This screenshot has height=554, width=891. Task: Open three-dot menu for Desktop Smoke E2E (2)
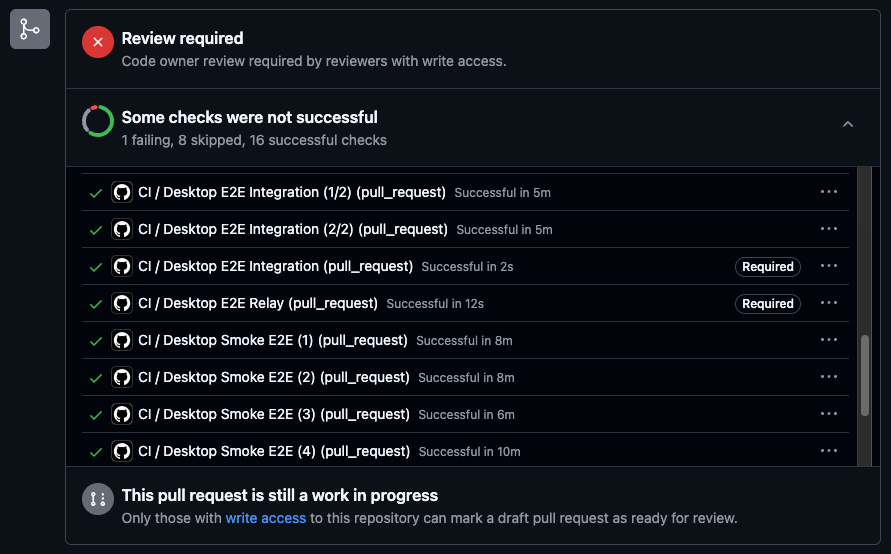828,376
